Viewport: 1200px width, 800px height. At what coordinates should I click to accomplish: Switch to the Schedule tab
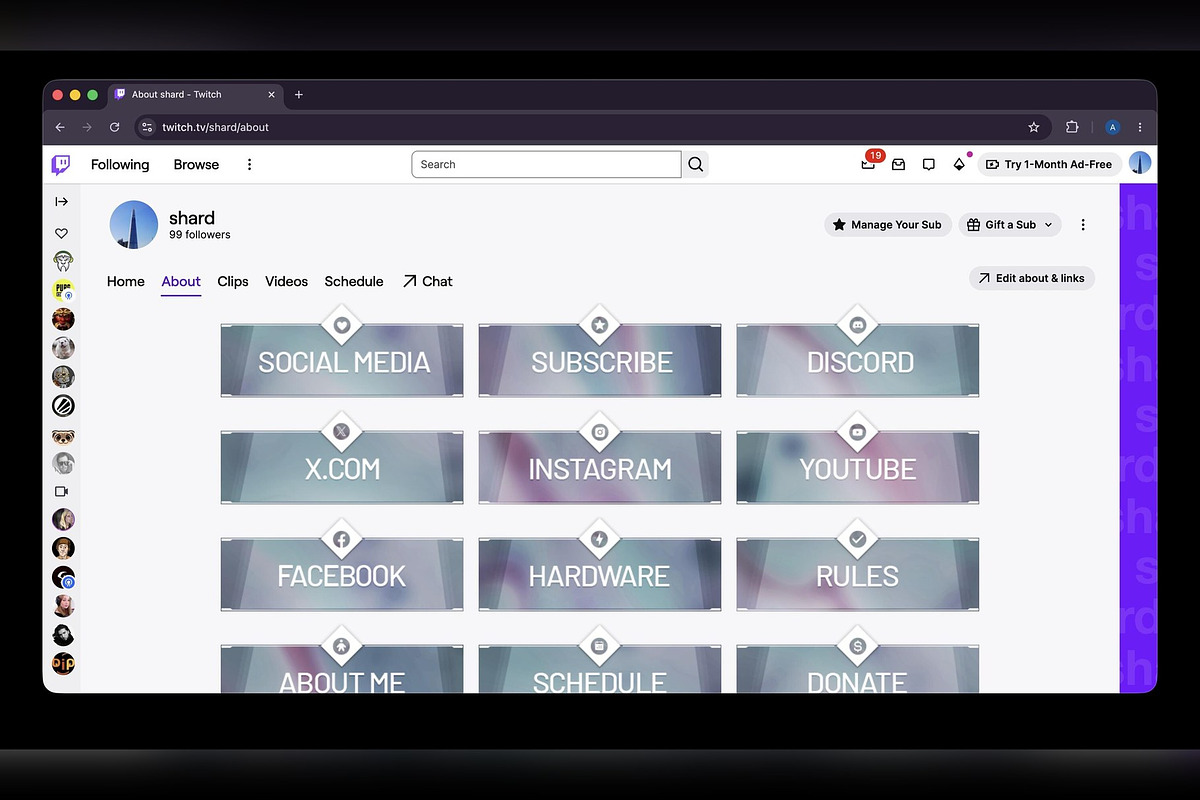point(354,281)
